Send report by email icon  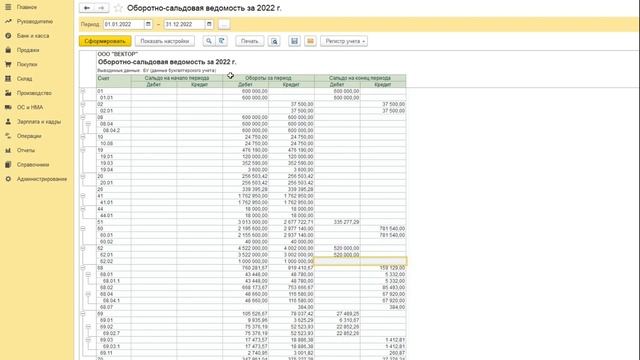coord(310,41)
